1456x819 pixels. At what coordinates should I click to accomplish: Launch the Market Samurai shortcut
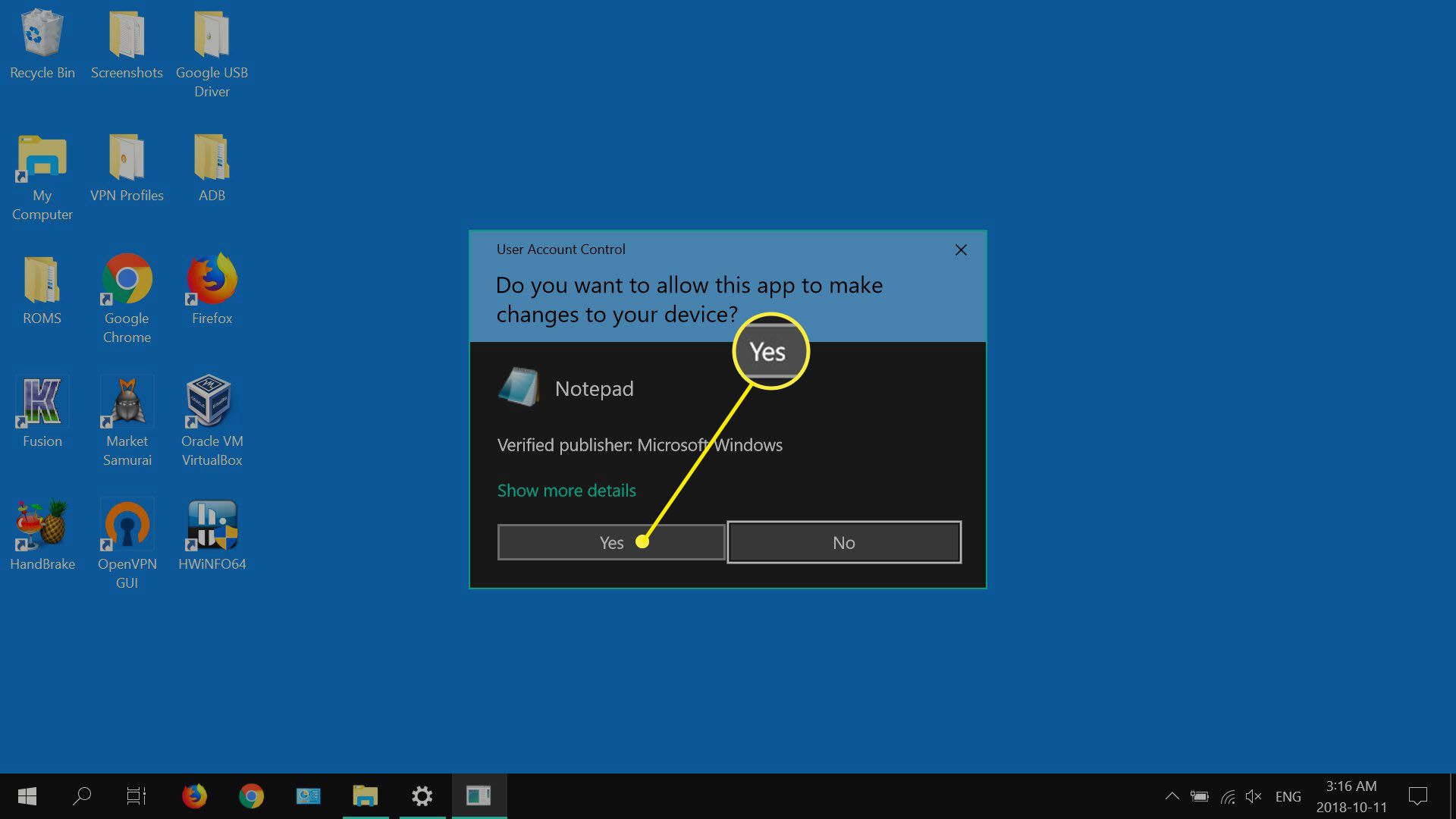(127, 421)
